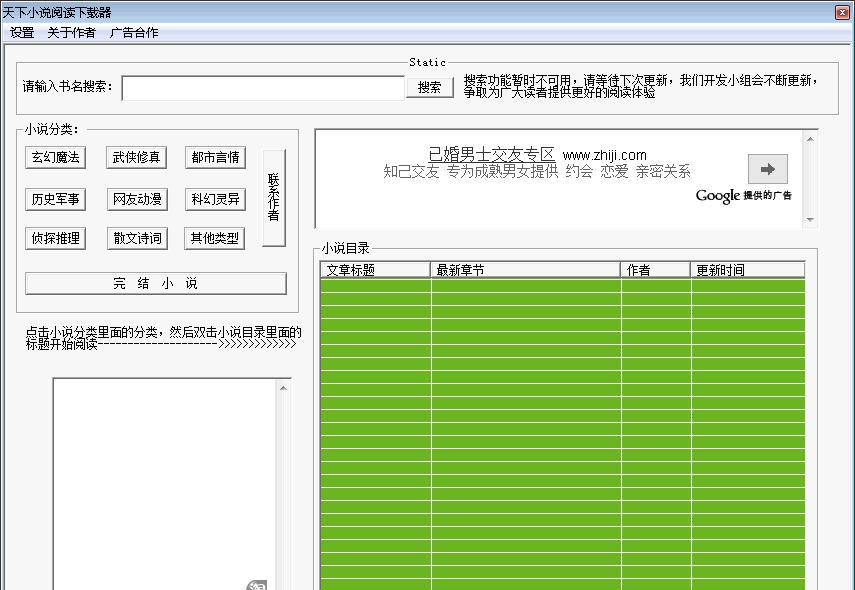855x590 pixels.
Task: Click the 知己交友 ad description text
Action: (x=537, y=172)
